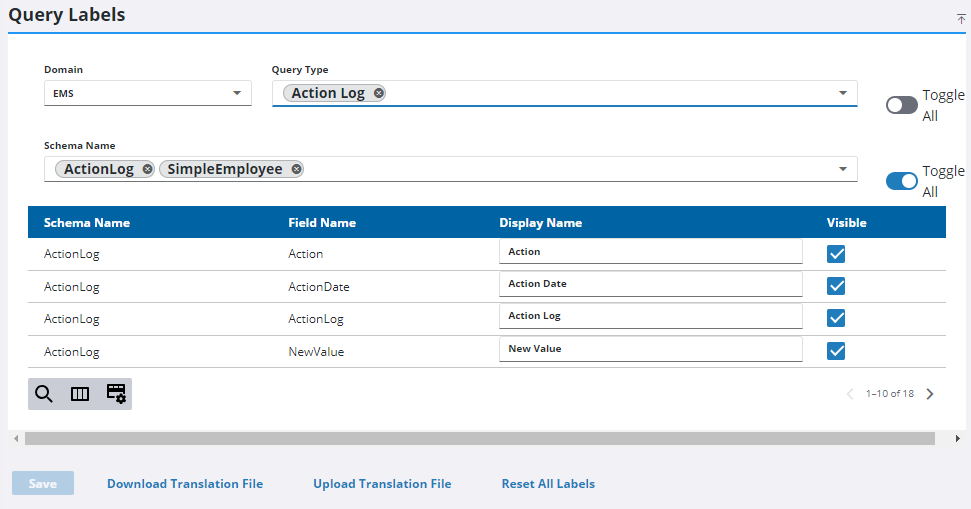Expand the Query Type dropdown arrow
Screen dimensions: 971x509
pos(843,93)
